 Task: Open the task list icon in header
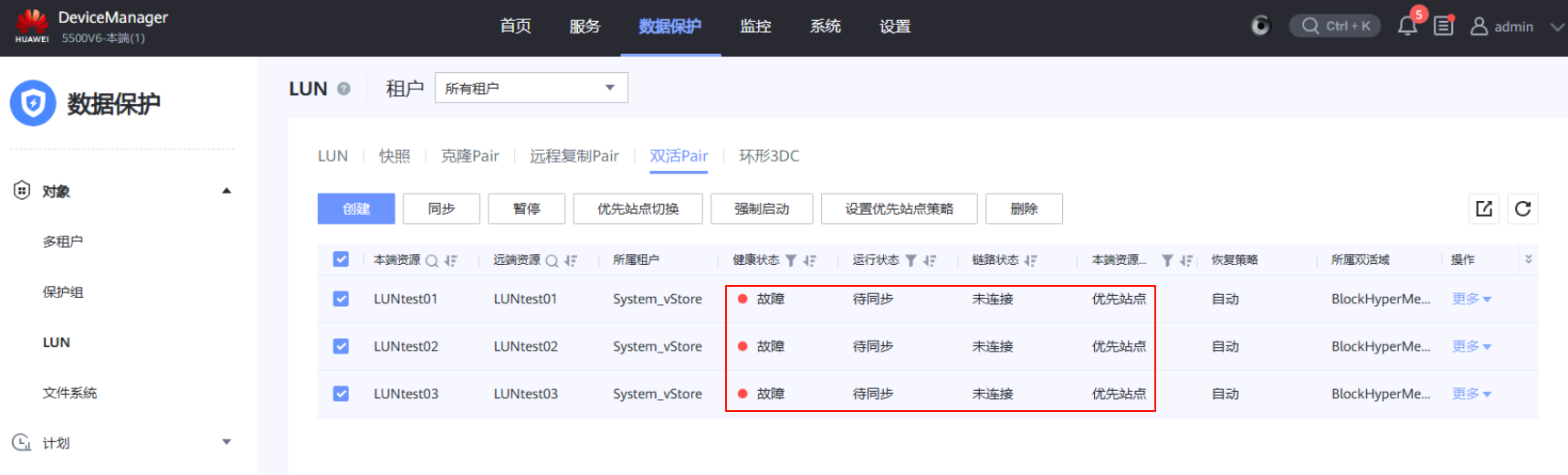pos(1444,26)
